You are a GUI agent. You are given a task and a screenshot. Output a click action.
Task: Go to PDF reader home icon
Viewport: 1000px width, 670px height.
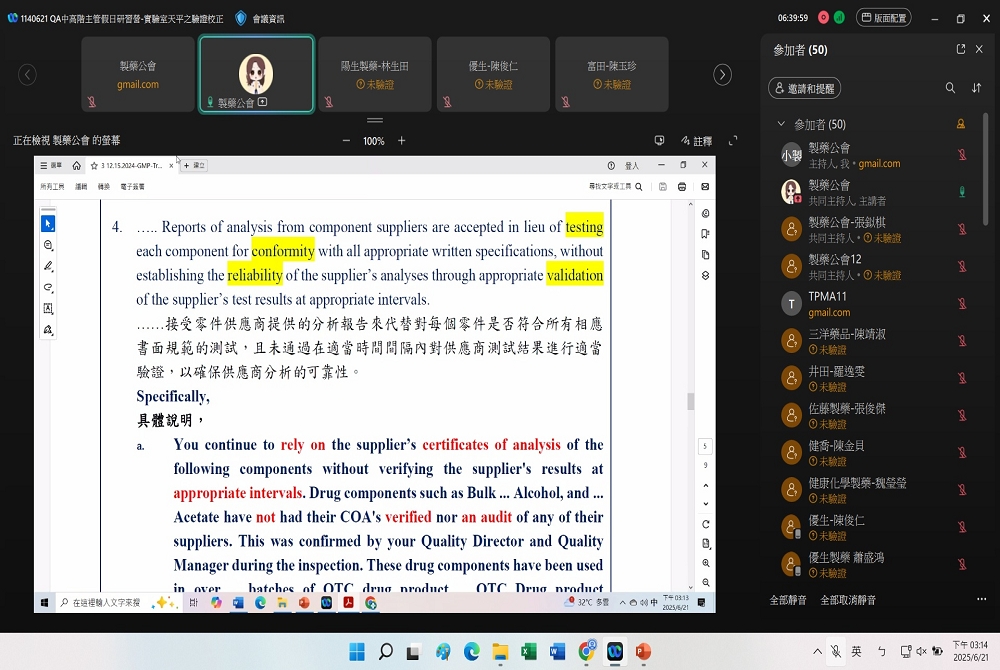pos(77,165)
